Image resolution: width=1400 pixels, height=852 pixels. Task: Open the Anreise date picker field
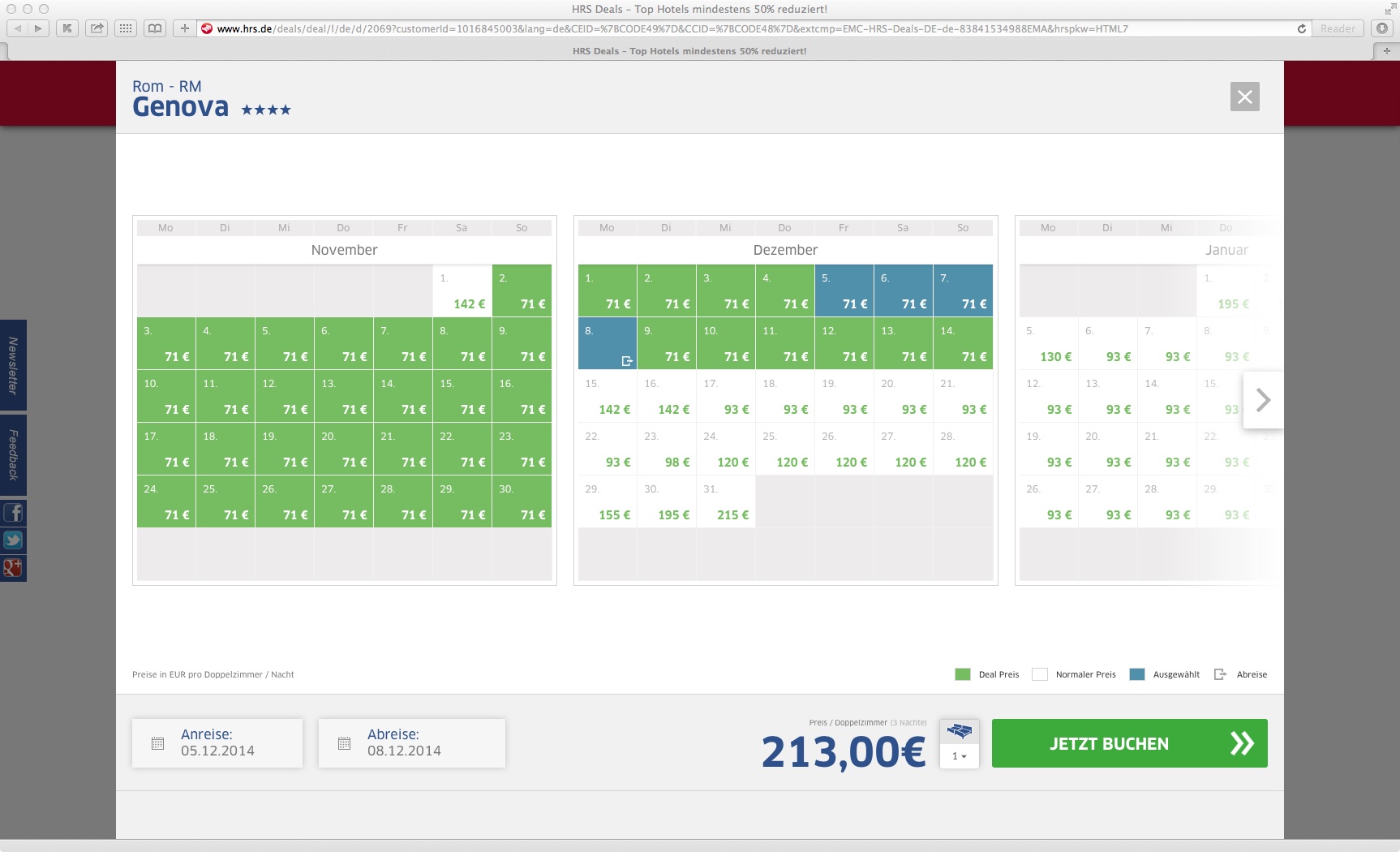tap(217, 743)
